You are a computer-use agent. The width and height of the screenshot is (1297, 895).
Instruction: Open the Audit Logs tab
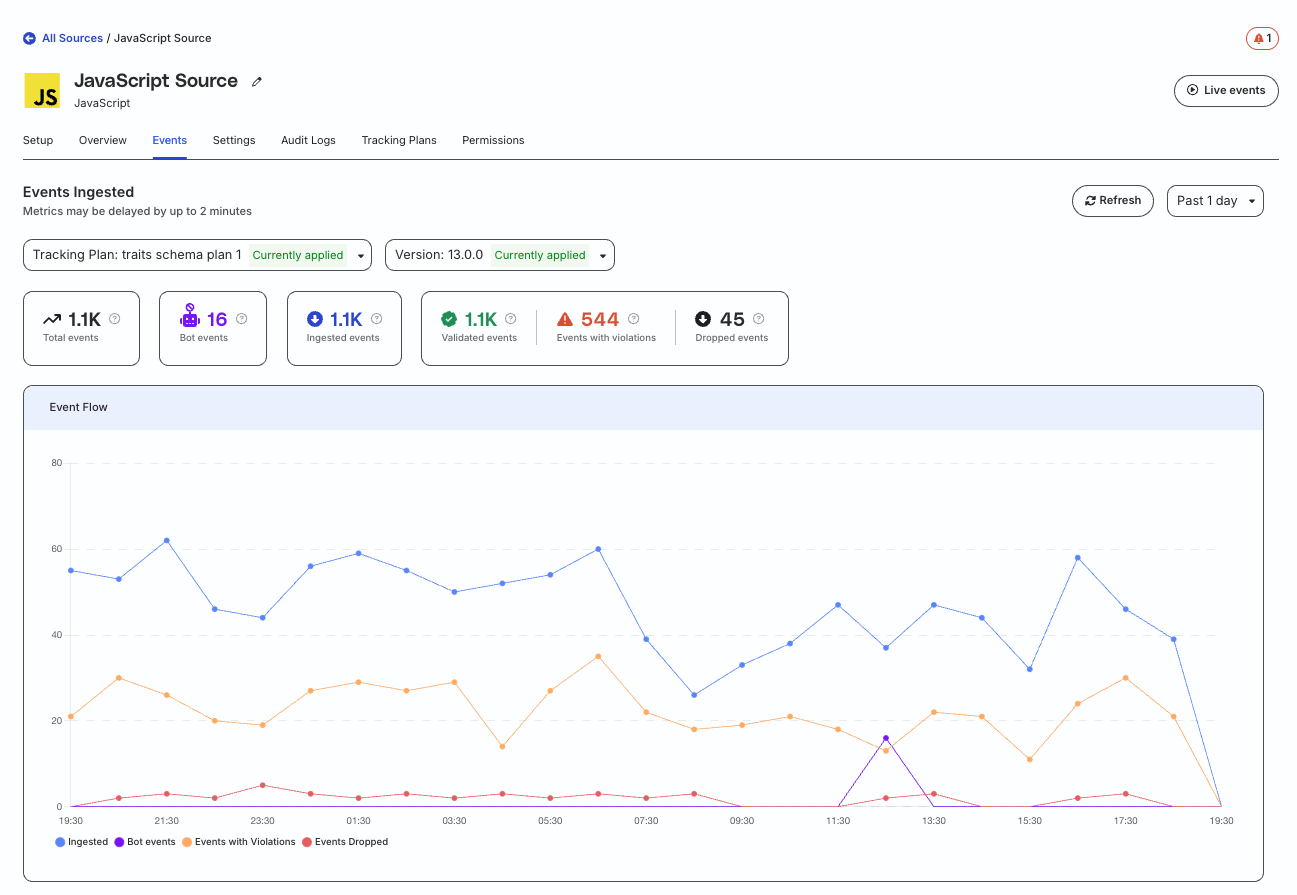308,140
